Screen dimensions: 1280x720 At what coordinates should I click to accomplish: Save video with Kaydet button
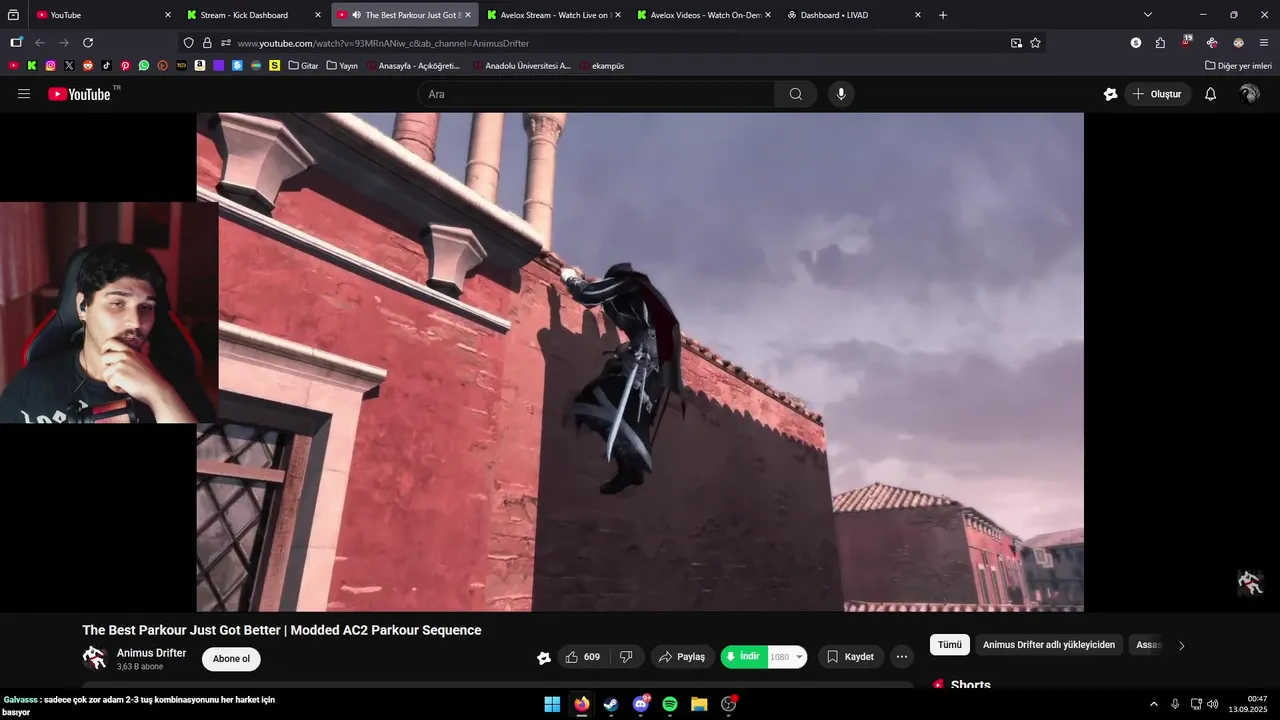851,657
